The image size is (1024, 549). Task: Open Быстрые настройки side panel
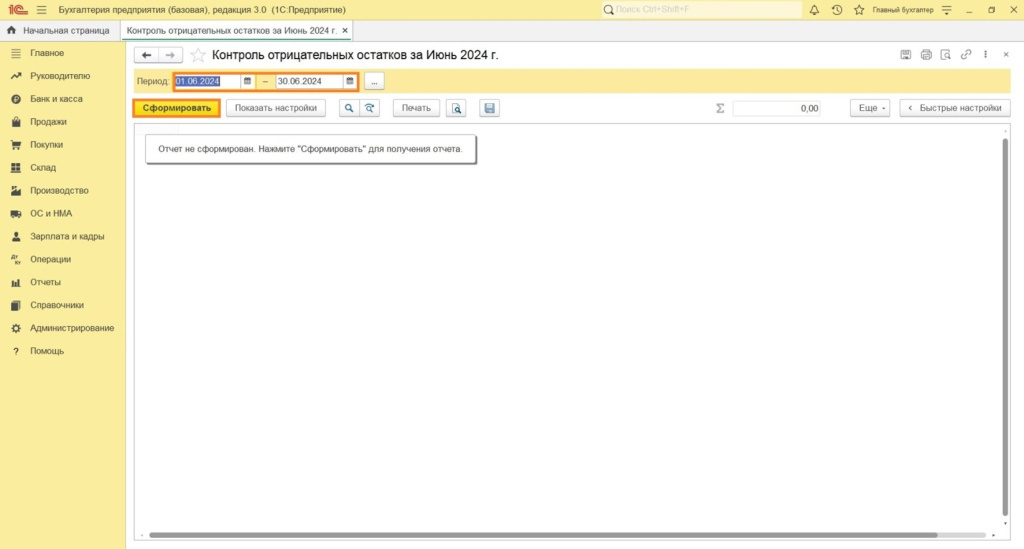954,108
